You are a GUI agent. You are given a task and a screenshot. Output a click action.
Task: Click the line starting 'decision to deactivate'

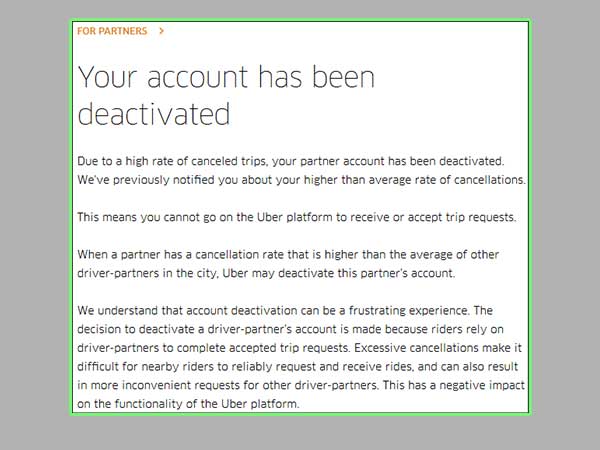click(x=290, y=329)
